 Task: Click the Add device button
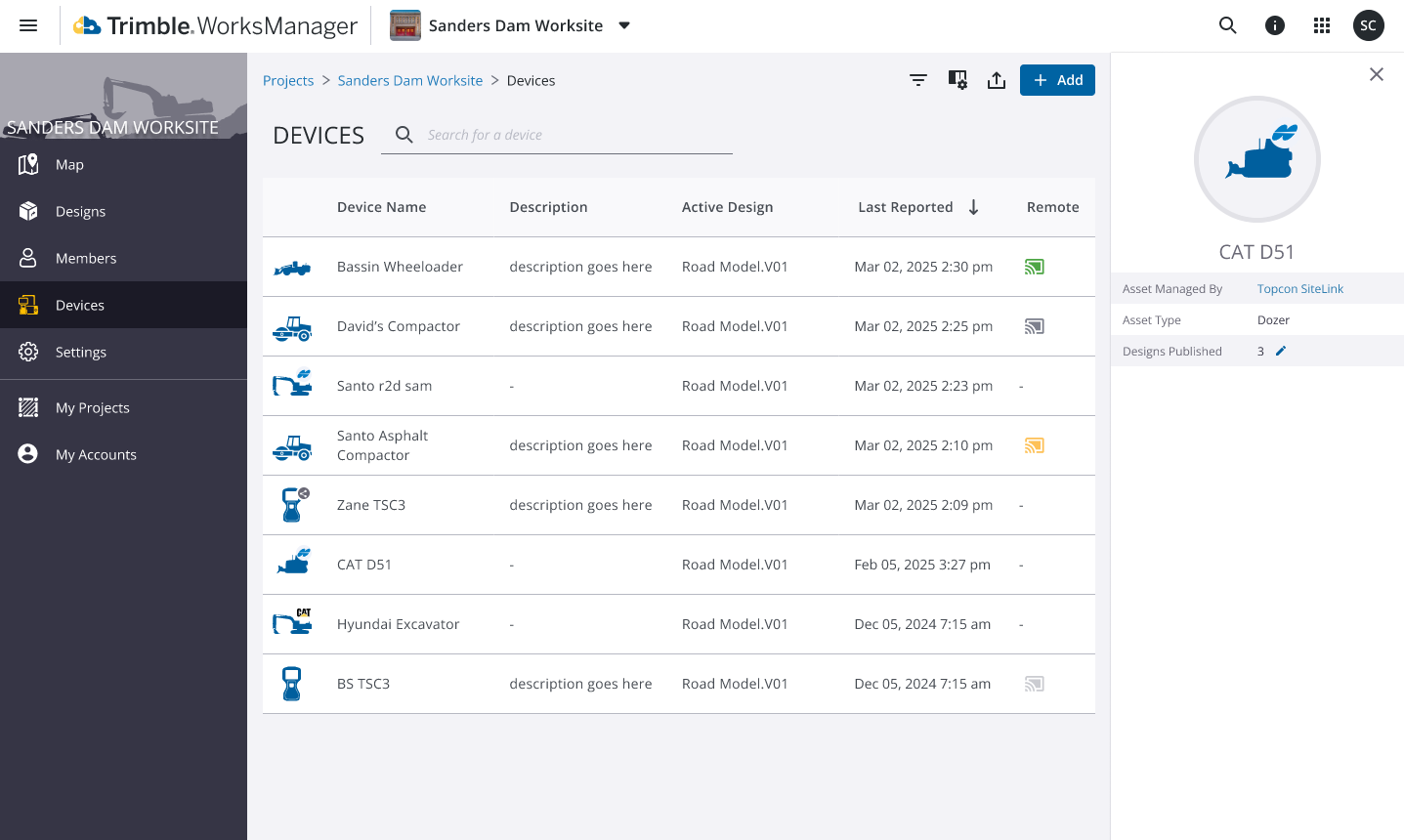[x=1057, y=80]
